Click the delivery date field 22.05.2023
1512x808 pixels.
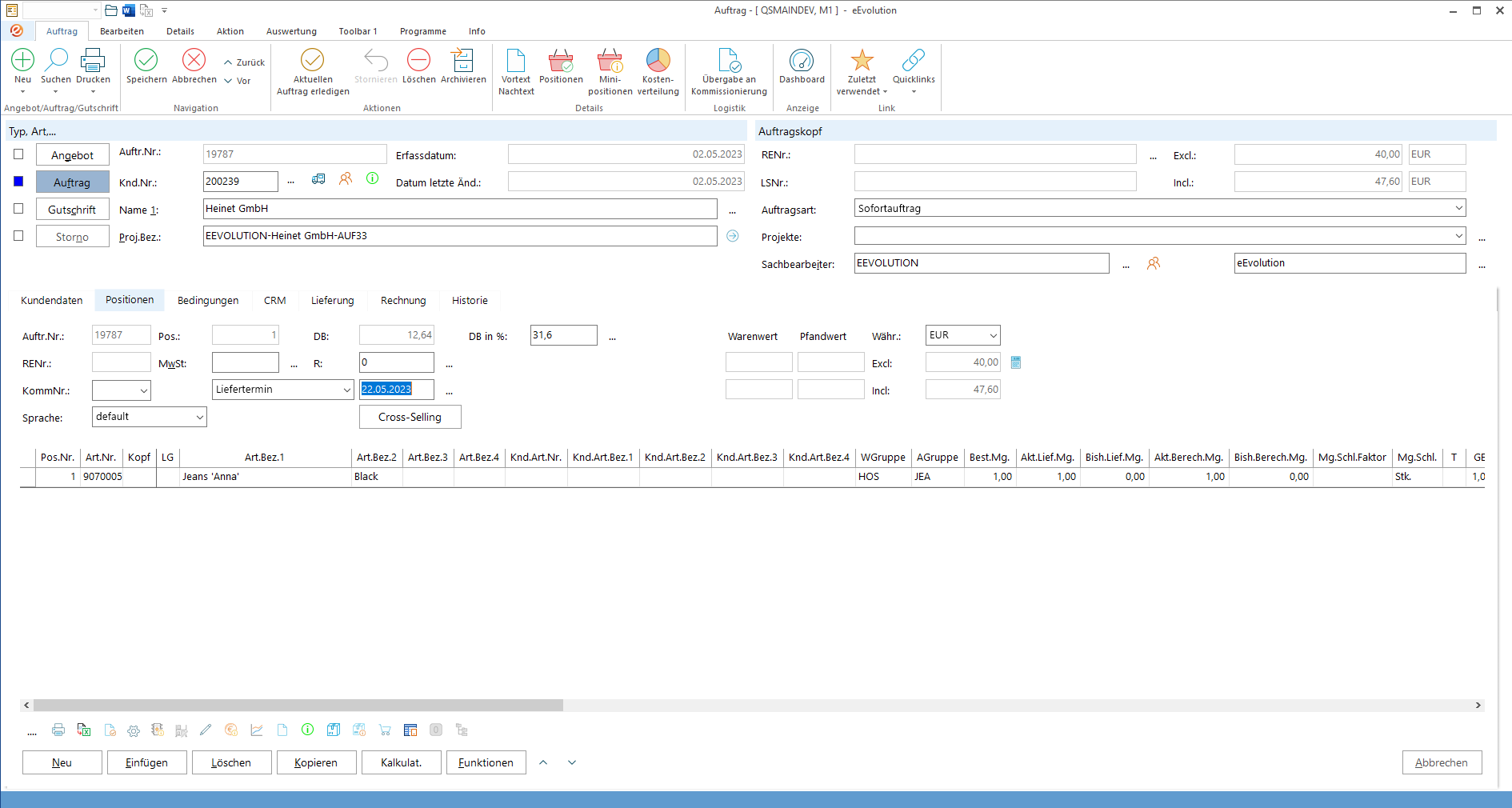(x=397, y=390)
